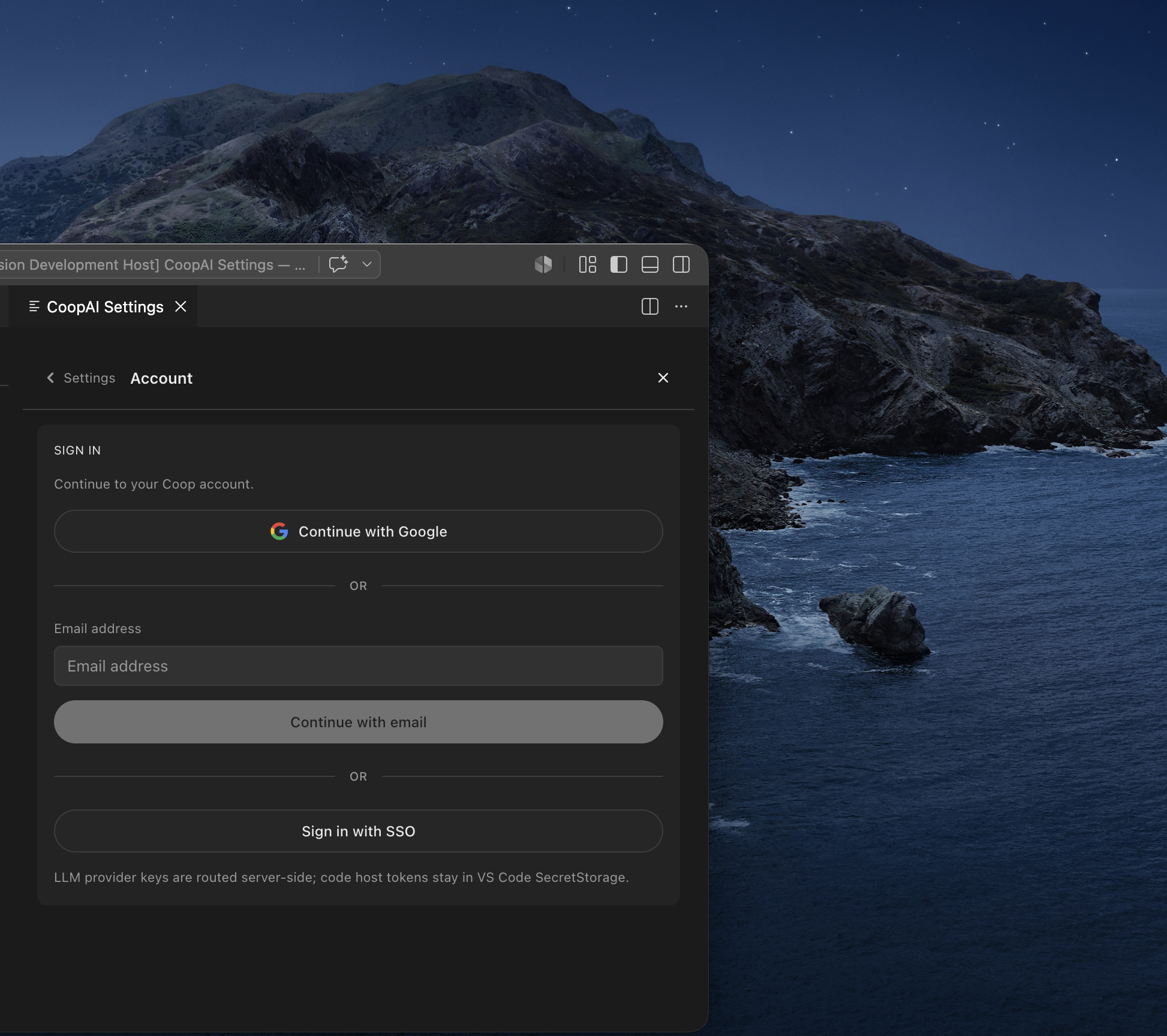
Task: Focus the Email address input field
Action: (359, 665)
